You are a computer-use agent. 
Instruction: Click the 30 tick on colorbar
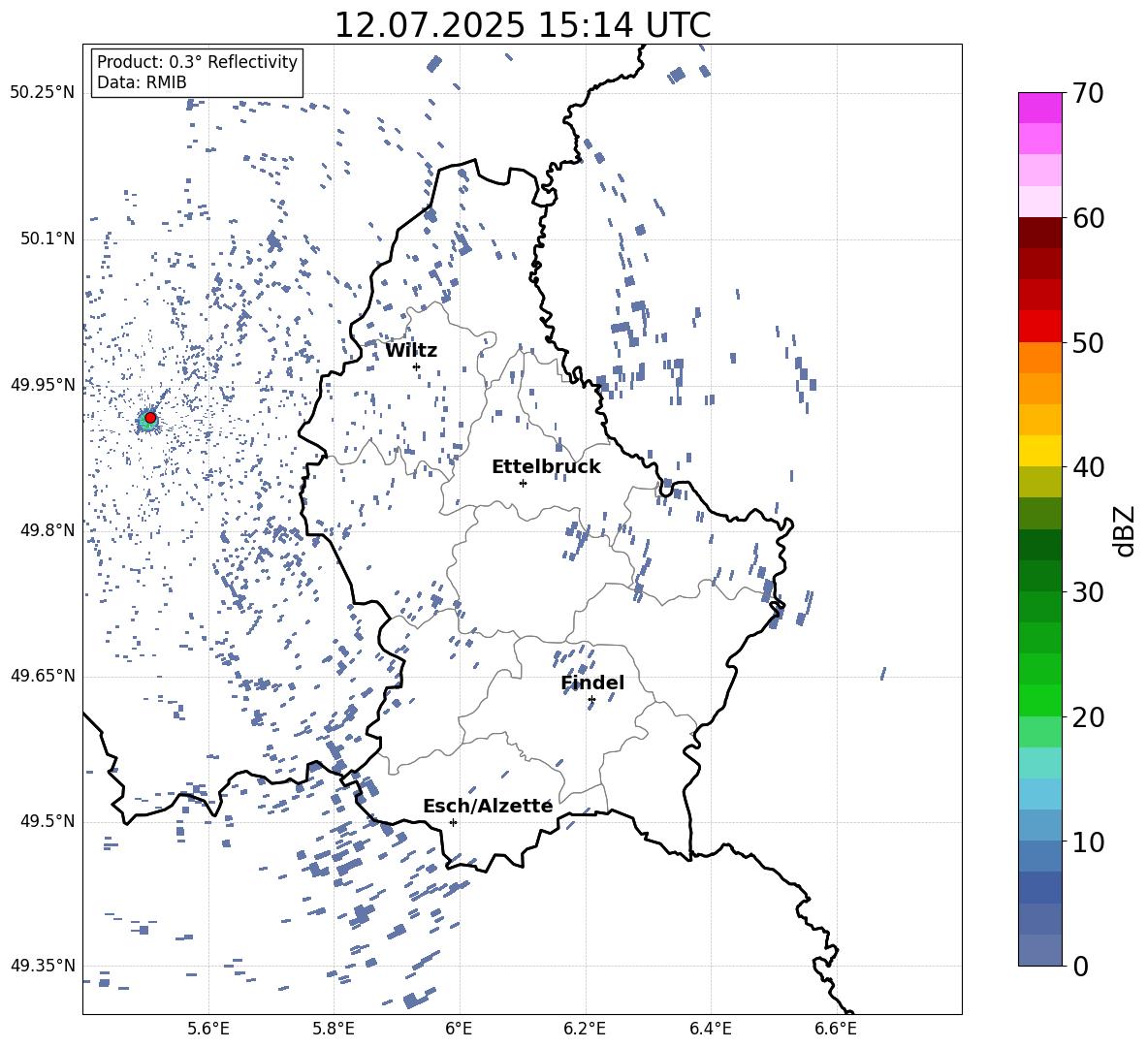click(x=1088, y=591)
